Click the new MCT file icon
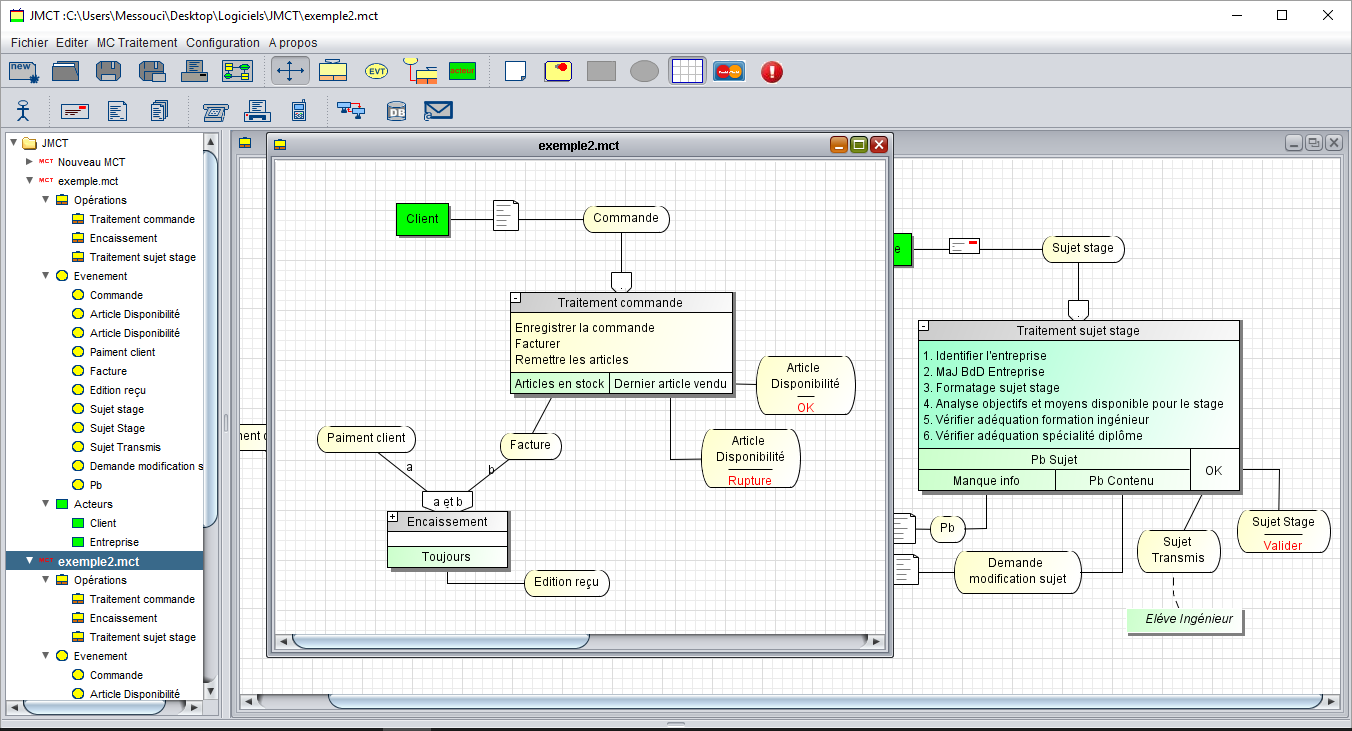 23,71
